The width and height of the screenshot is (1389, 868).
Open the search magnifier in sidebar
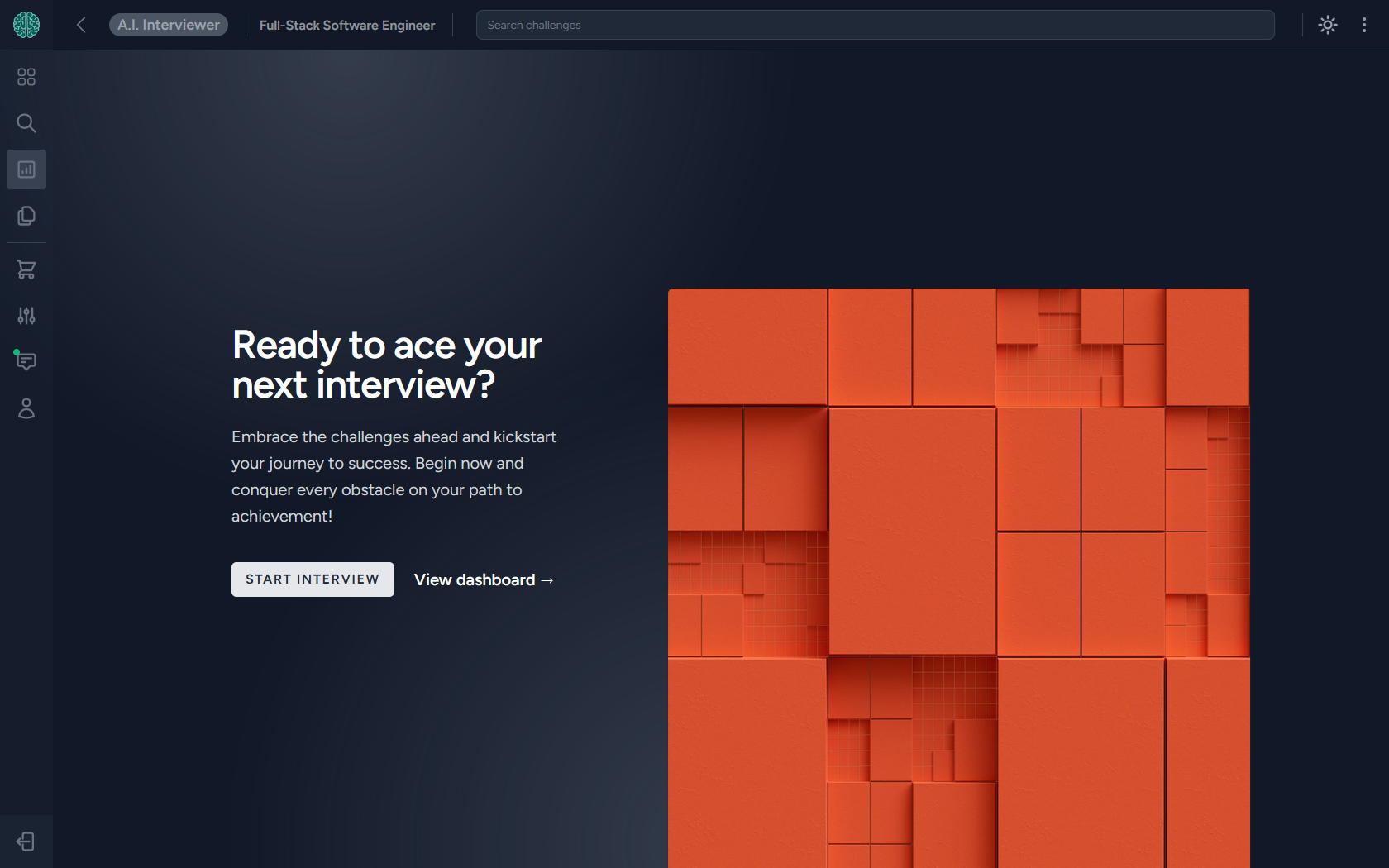(x=26, y=123)
